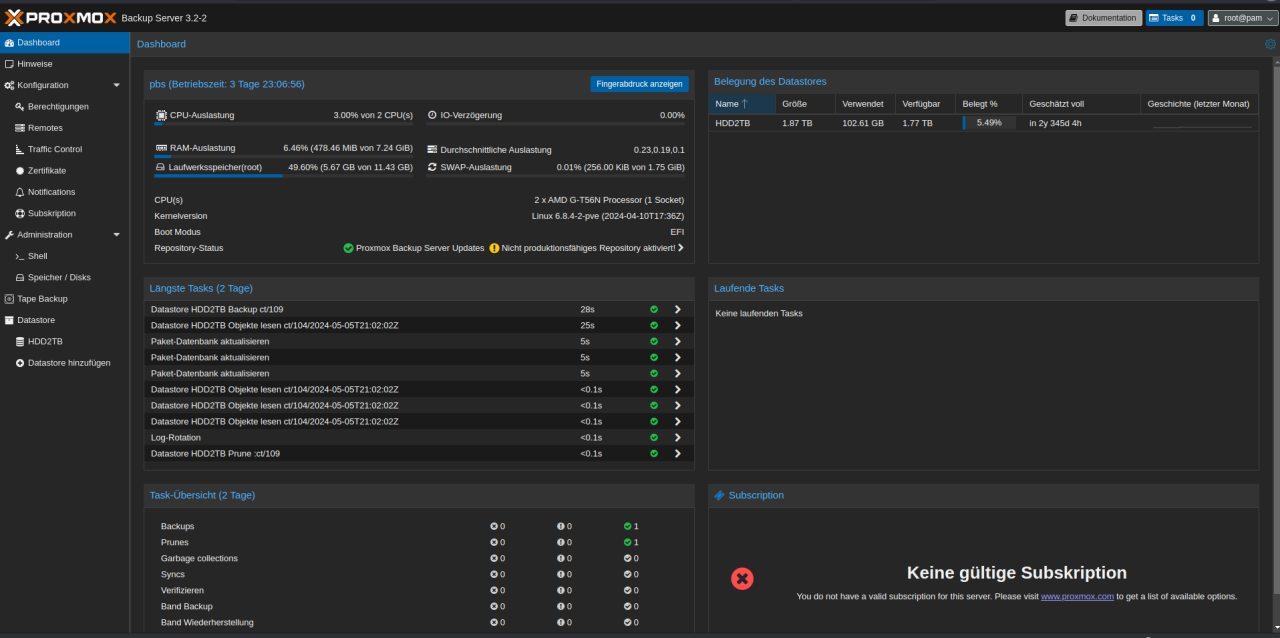Click the Verwendet column header
This screenshot has width=1280, height=638.
[865, 104]
